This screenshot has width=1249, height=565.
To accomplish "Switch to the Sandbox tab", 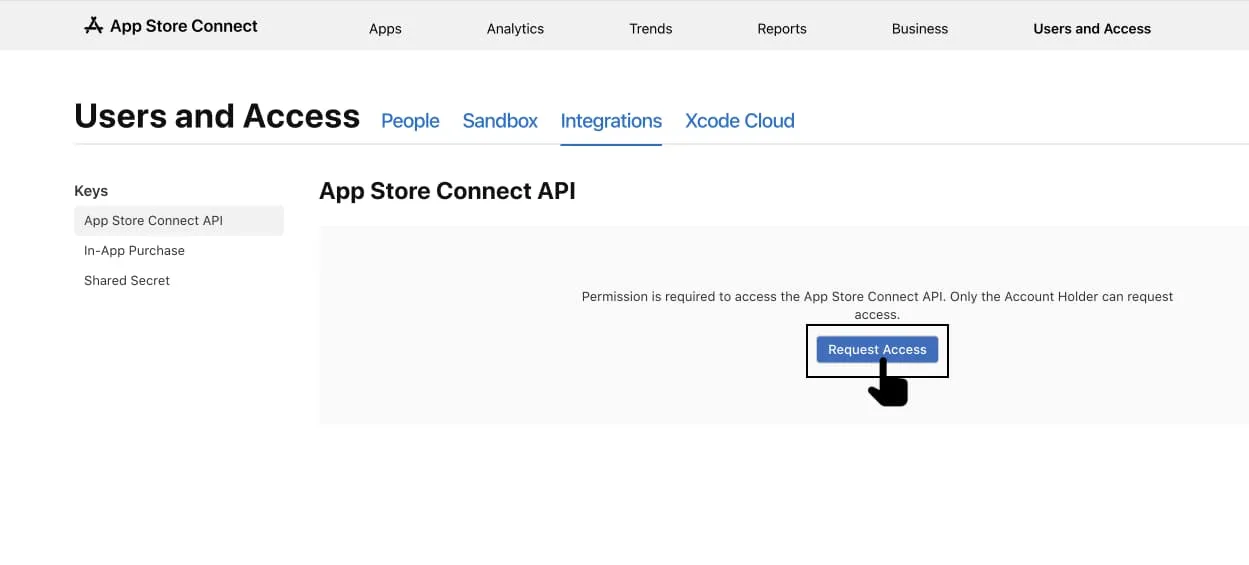I will coord(500,121).
